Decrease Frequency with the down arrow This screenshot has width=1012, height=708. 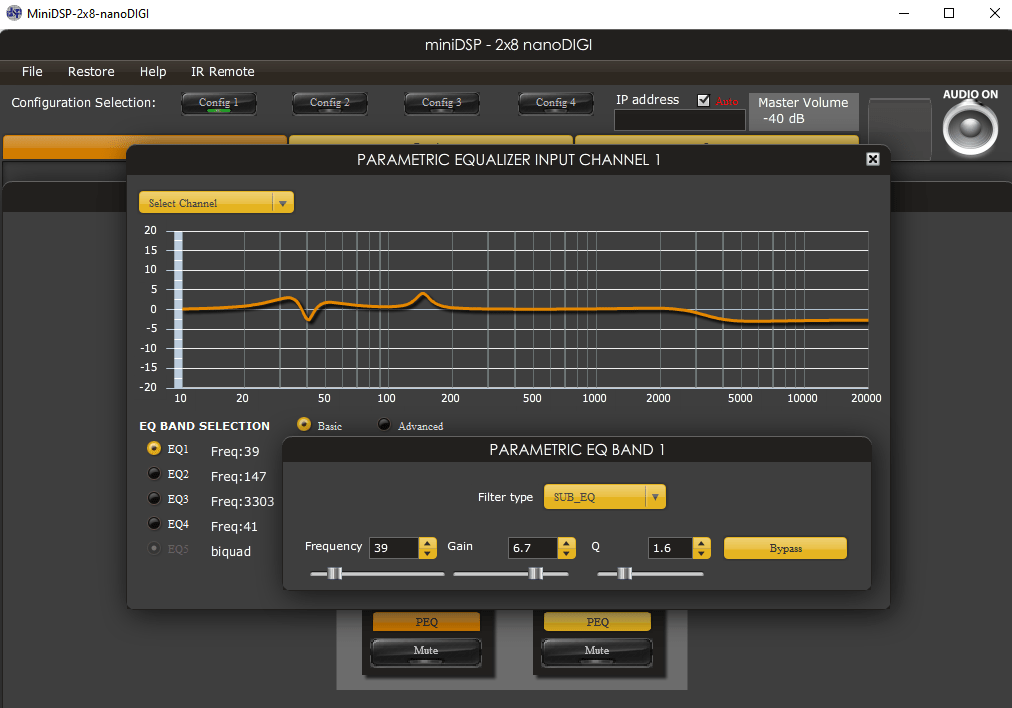click(427, 553)
